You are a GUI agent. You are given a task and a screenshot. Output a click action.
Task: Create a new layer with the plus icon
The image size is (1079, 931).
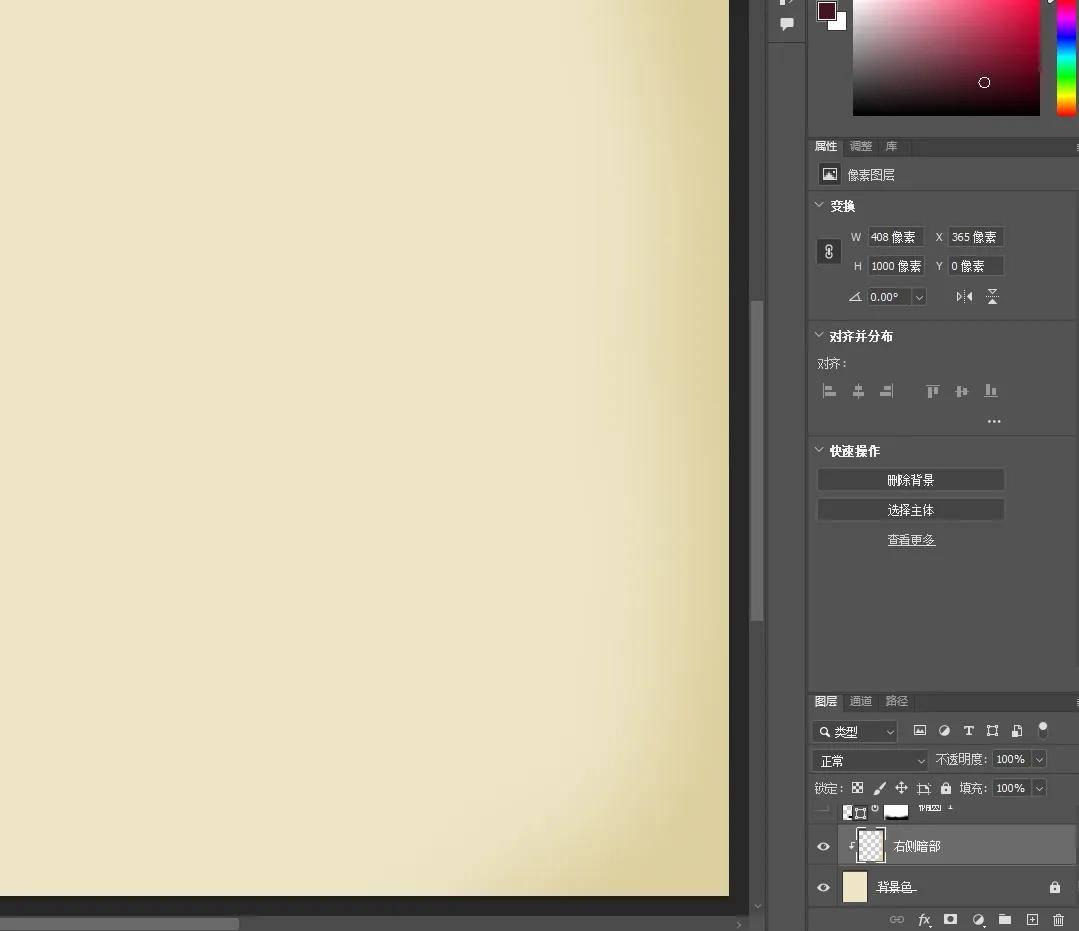1032,919
